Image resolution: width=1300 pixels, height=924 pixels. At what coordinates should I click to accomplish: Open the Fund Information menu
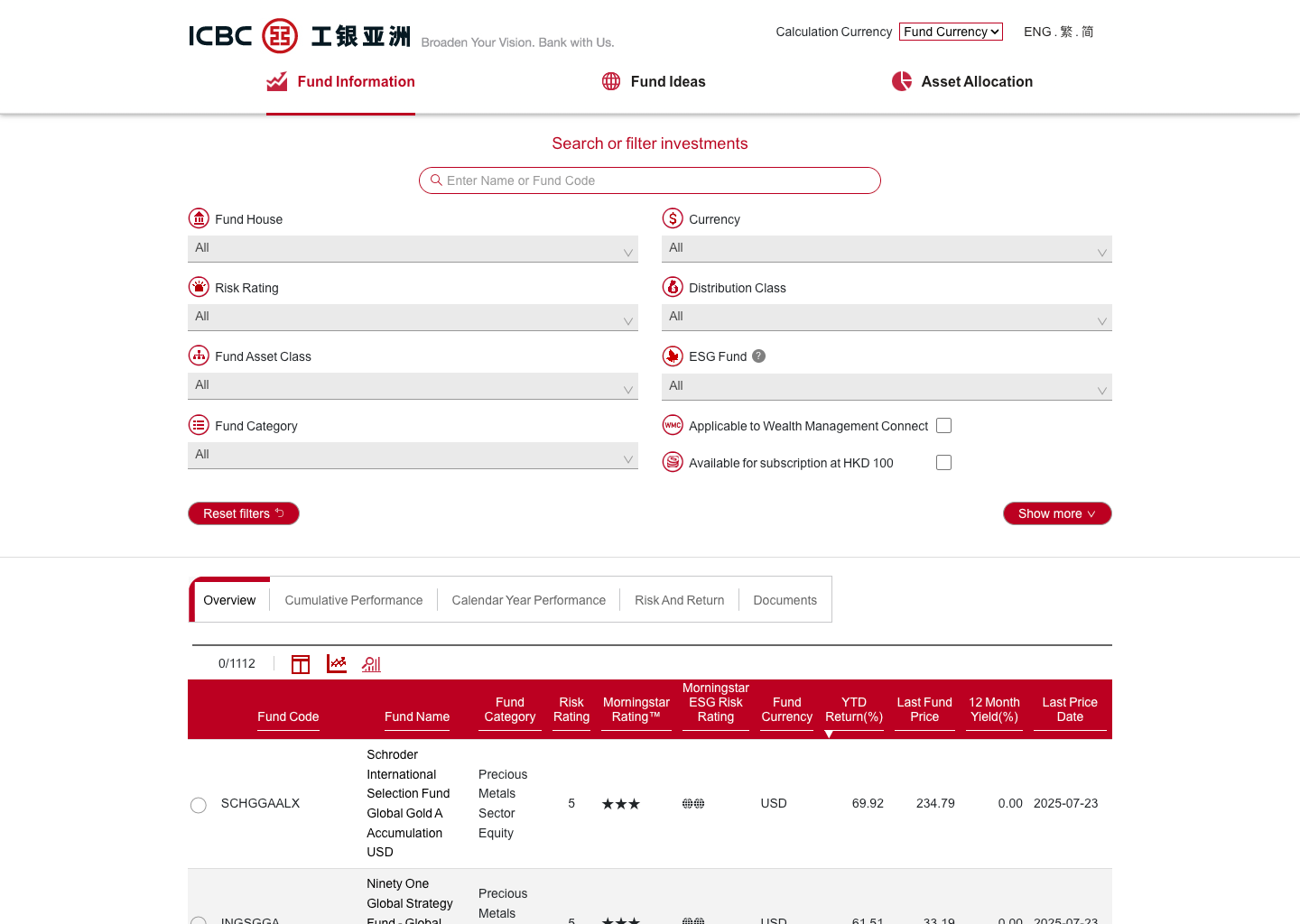340,82
